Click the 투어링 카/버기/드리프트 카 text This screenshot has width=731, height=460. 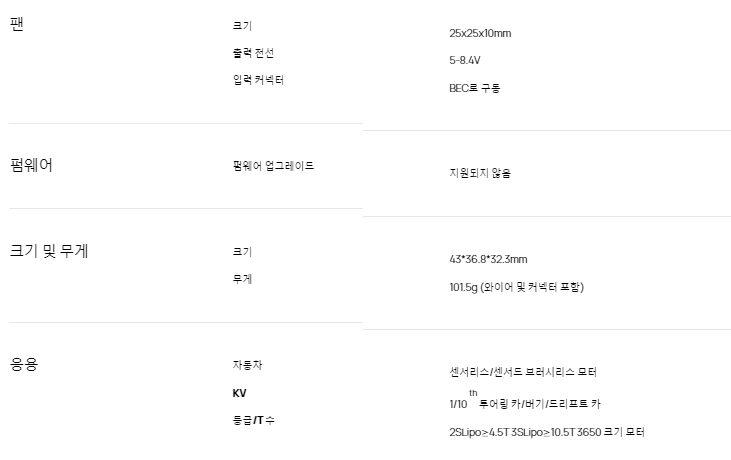click(540, 404)
